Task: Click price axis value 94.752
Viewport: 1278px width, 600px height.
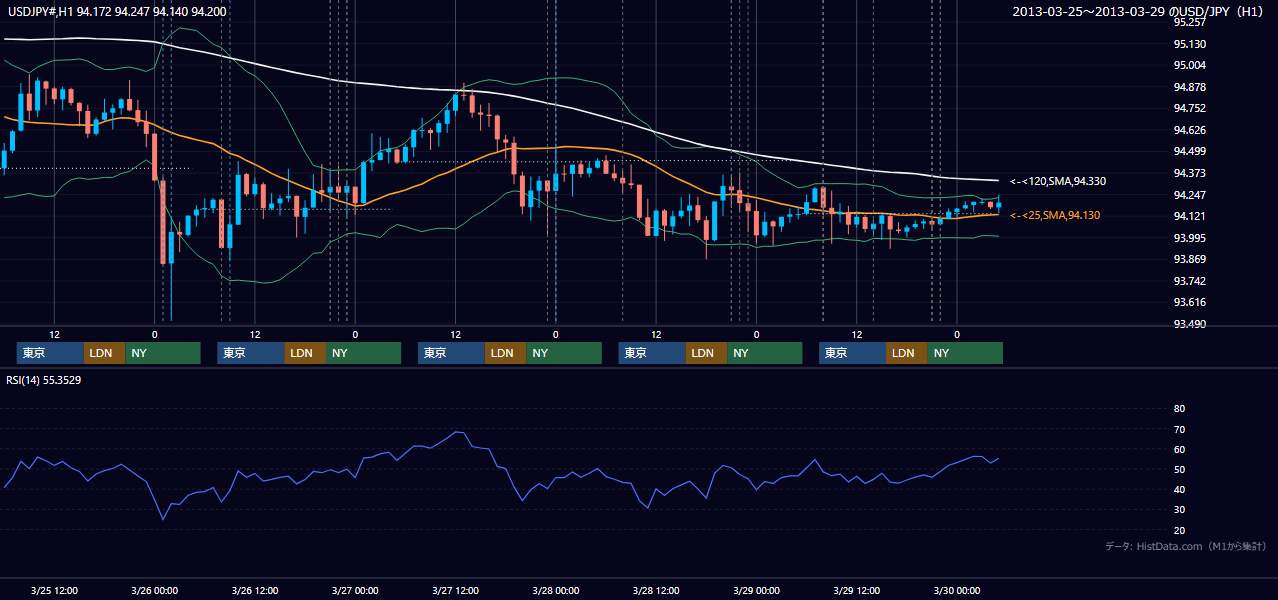Action: (x=1189, y=108)
